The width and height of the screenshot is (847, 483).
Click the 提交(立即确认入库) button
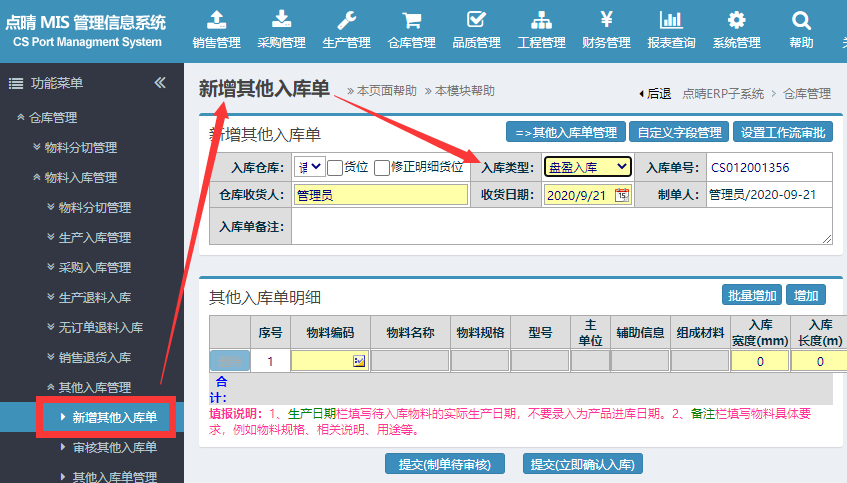[582, 464]
